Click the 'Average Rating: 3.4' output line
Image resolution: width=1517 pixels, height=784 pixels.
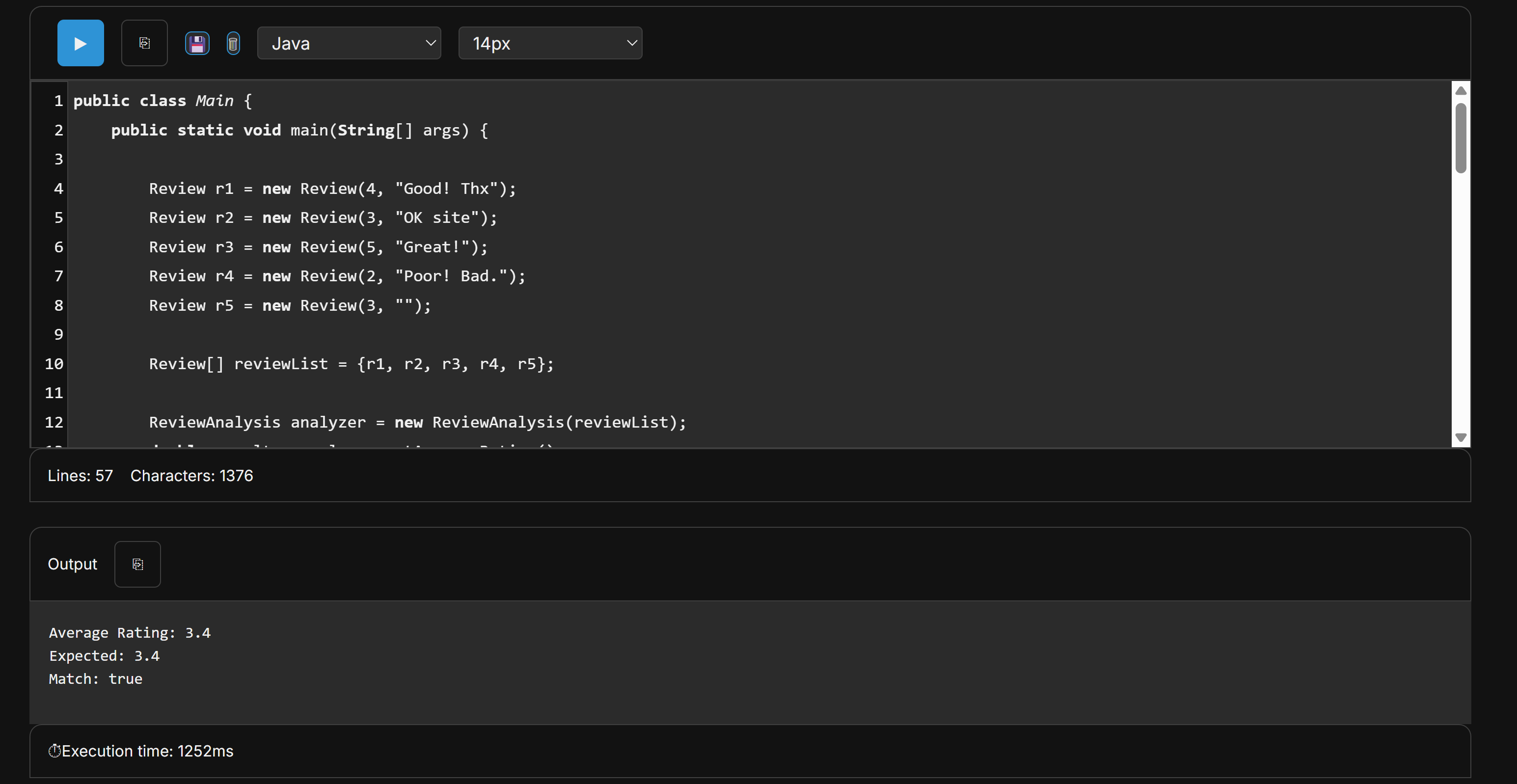130,633
